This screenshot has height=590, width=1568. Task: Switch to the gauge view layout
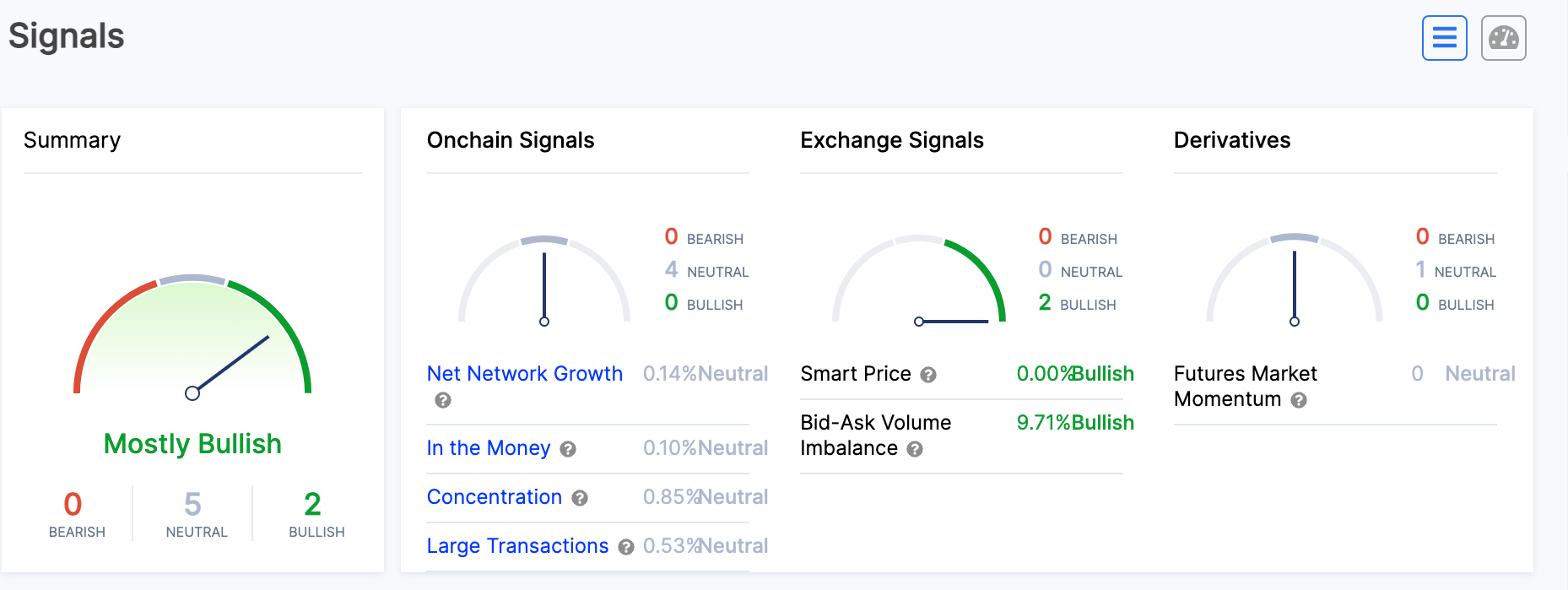point(1503,38)
